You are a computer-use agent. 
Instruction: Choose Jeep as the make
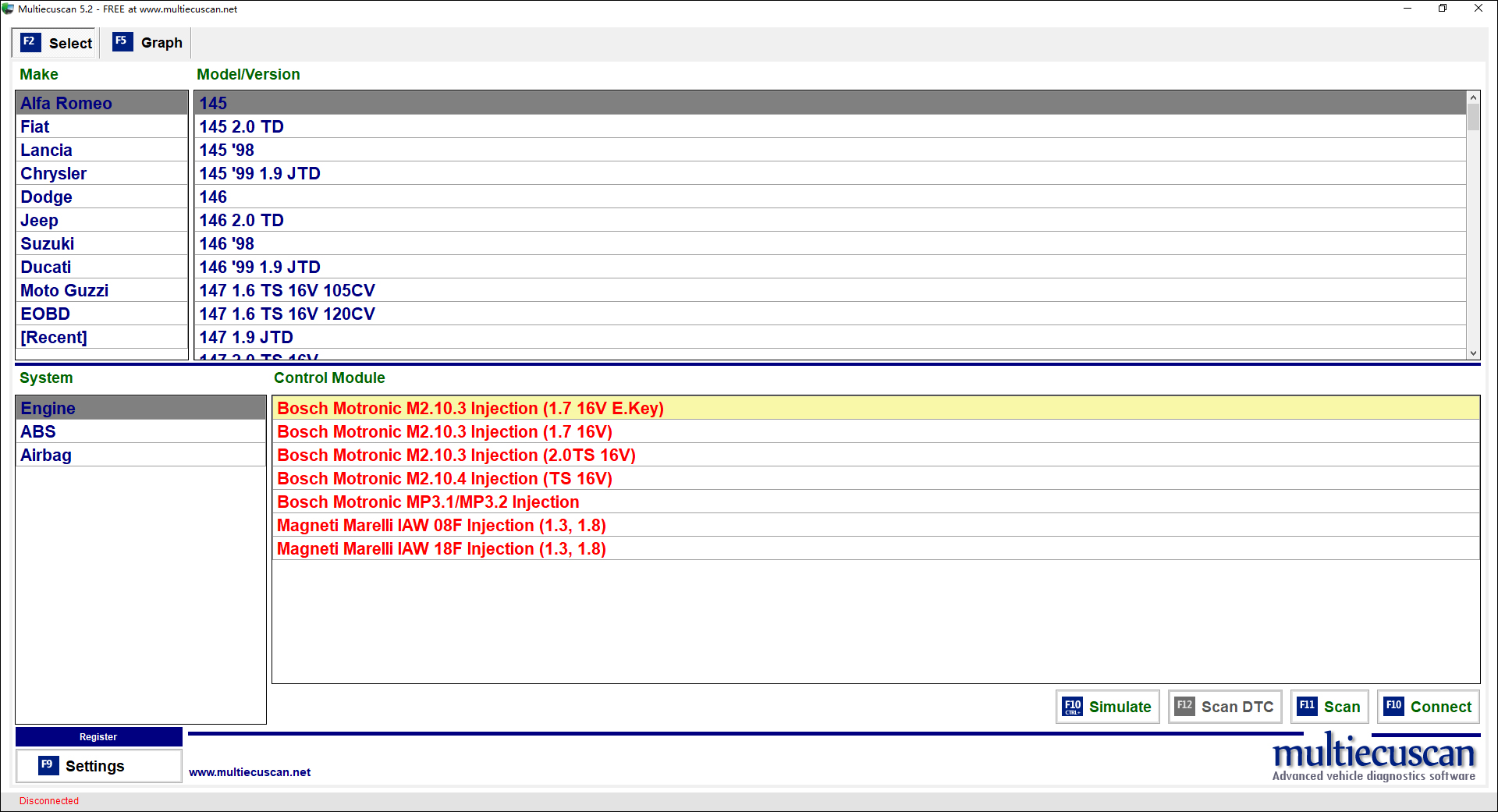(x=101, y=220)
